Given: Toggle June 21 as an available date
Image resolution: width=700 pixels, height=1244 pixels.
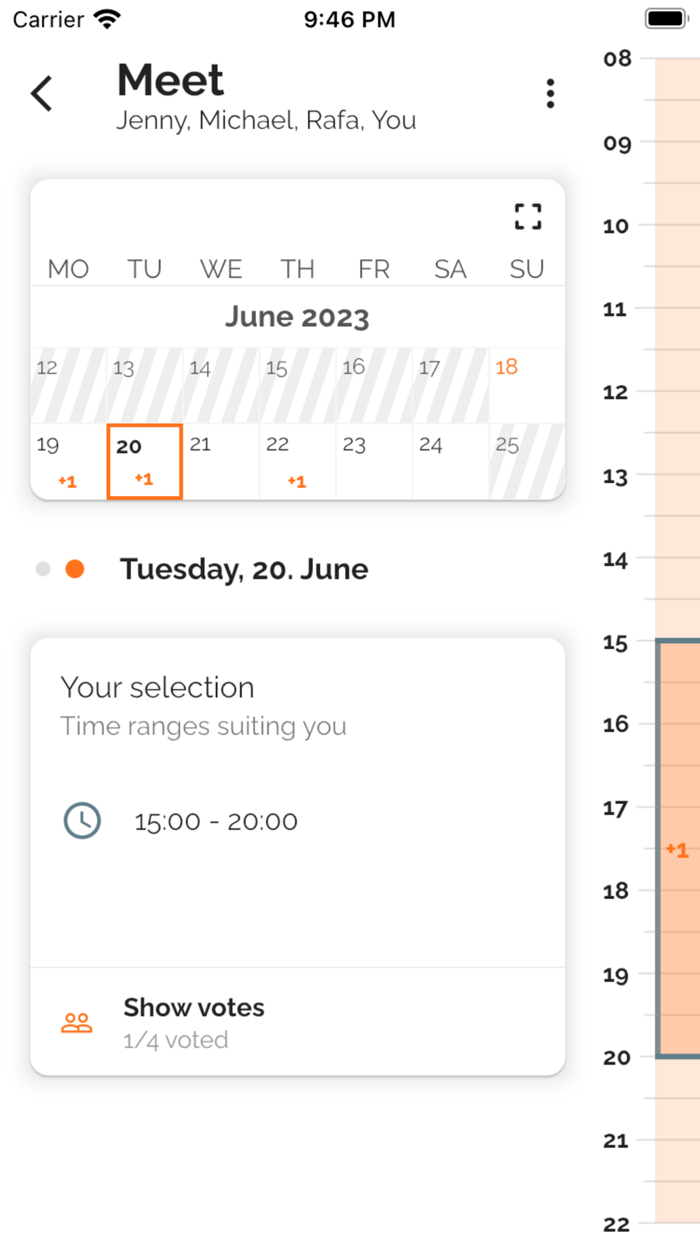Looking at the screenshot, I should (220, 460).
